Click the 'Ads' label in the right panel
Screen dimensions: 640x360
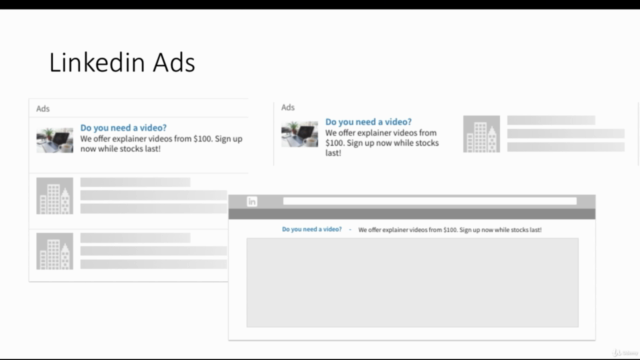pyautogui.click(x=288, y=107)
